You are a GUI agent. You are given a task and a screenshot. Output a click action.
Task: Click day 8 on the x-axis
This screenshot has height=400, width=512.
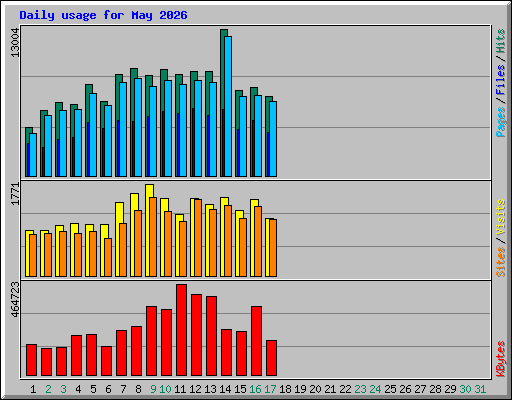138,389
